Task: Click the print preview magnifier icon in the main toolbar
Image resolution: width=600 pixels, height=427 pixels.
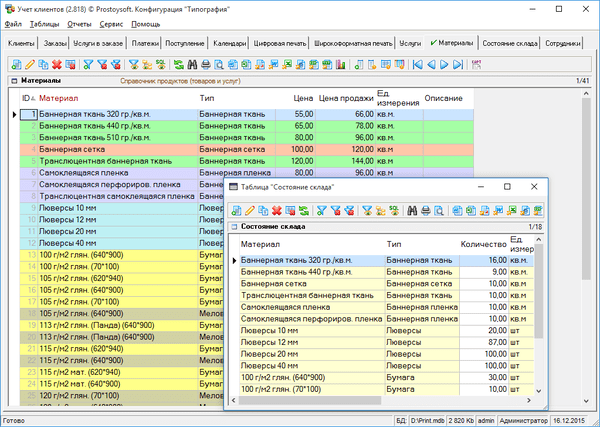Action: tap(219, 65)
